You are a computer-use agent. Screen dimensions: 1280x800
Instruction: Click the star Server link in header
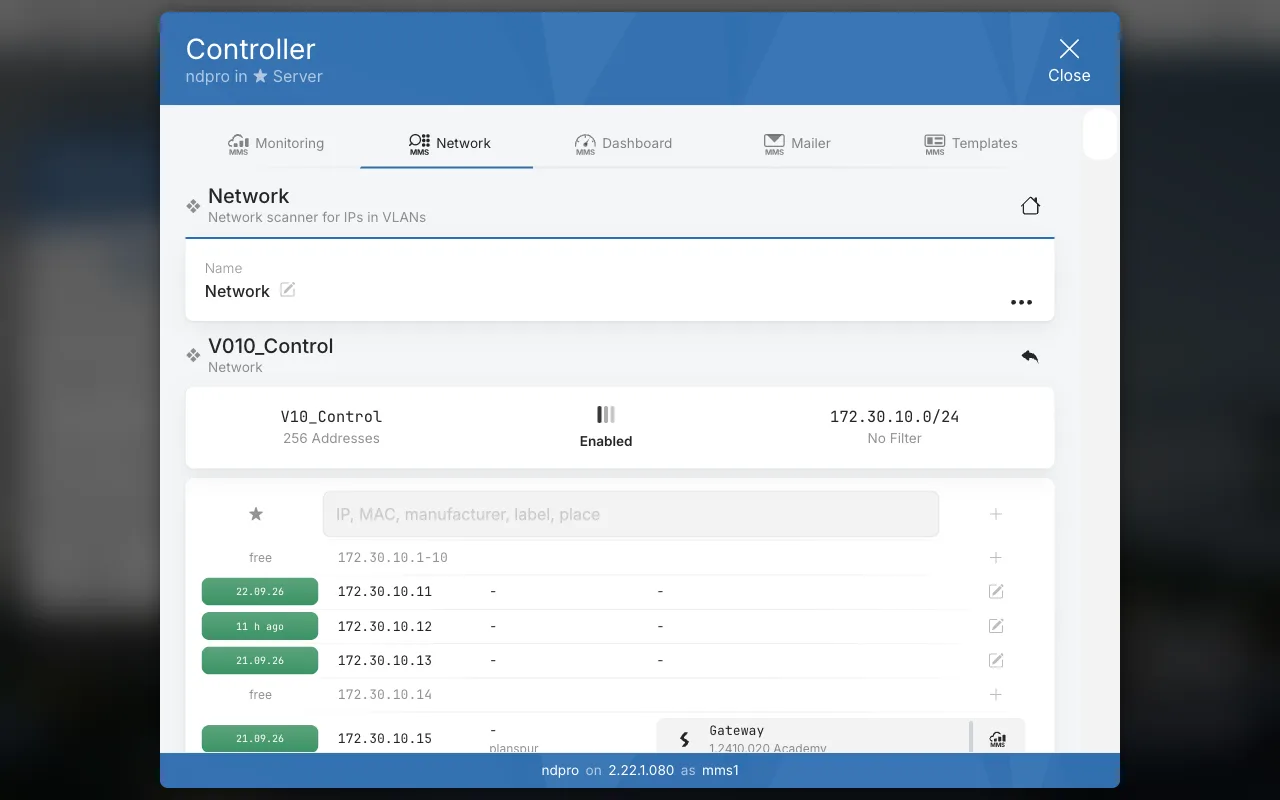pos(288,76)
